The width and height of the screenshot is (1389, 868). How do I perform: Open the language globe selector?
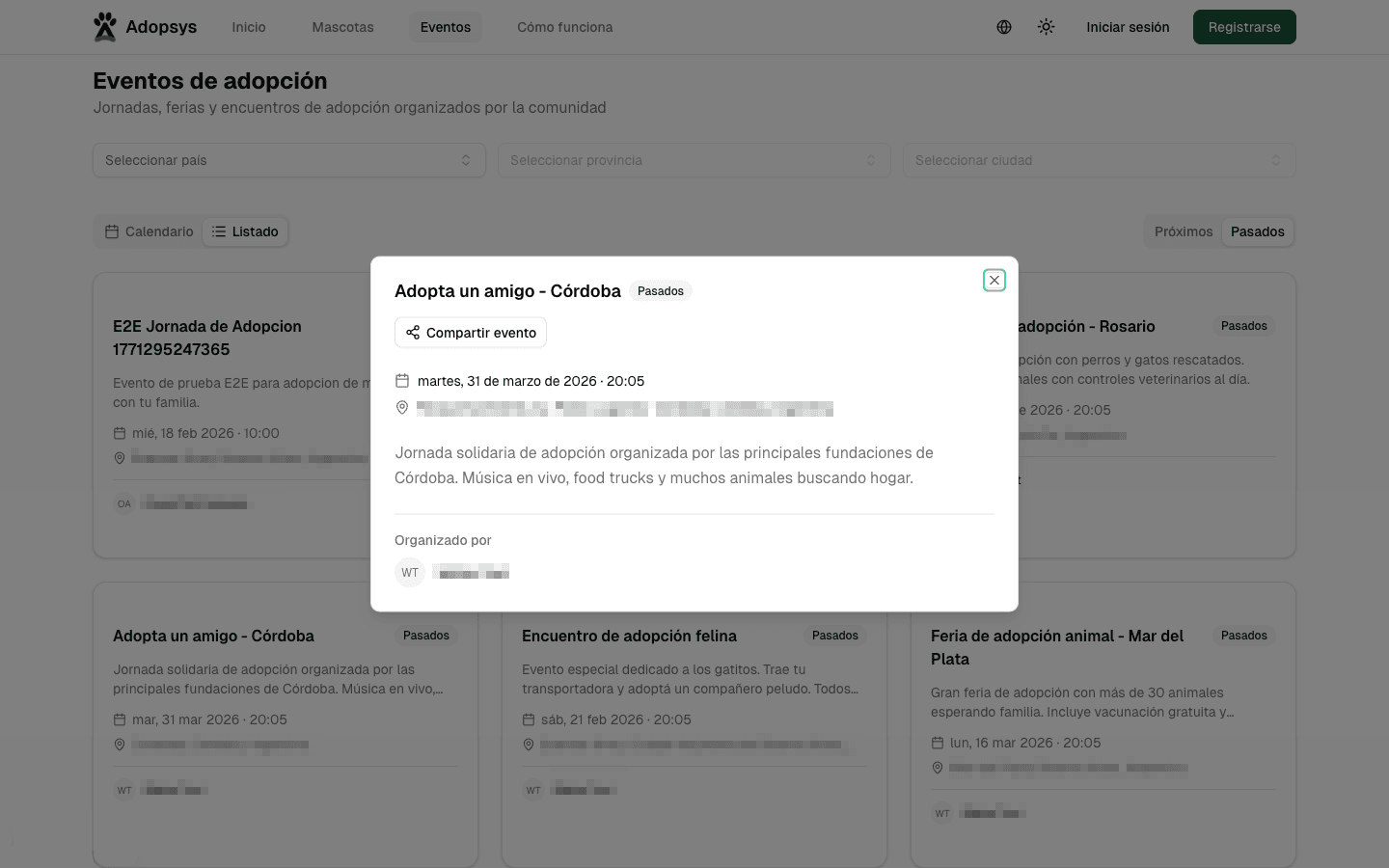(x=1004, y=27)
